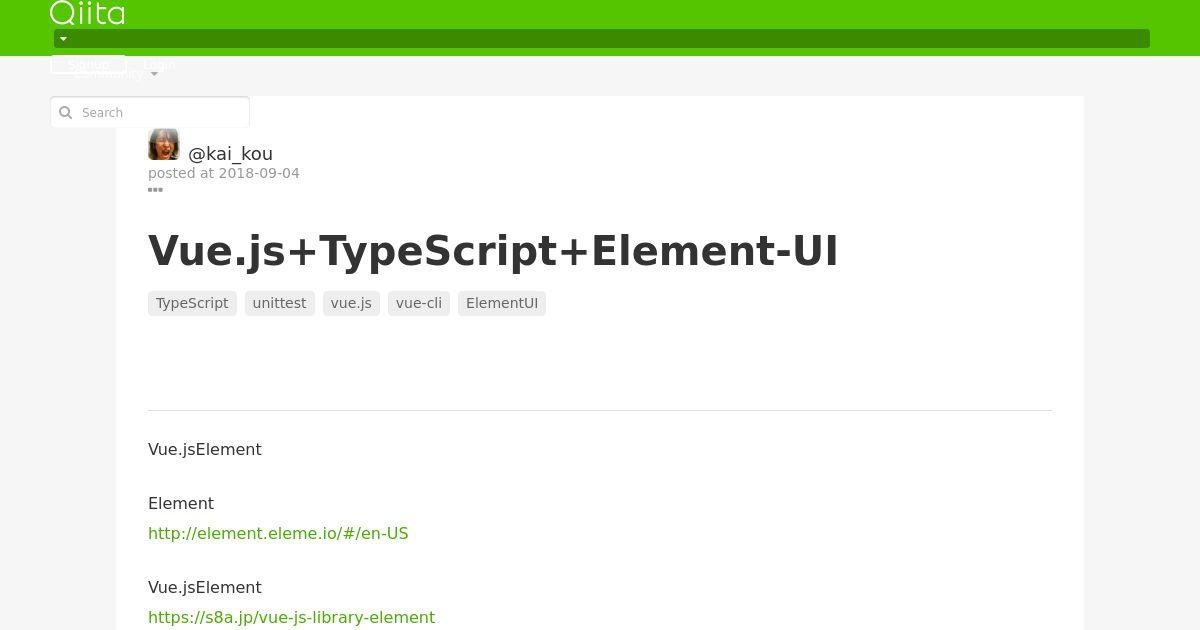
Task: Click the Login link
Action: tap(159, 64)
